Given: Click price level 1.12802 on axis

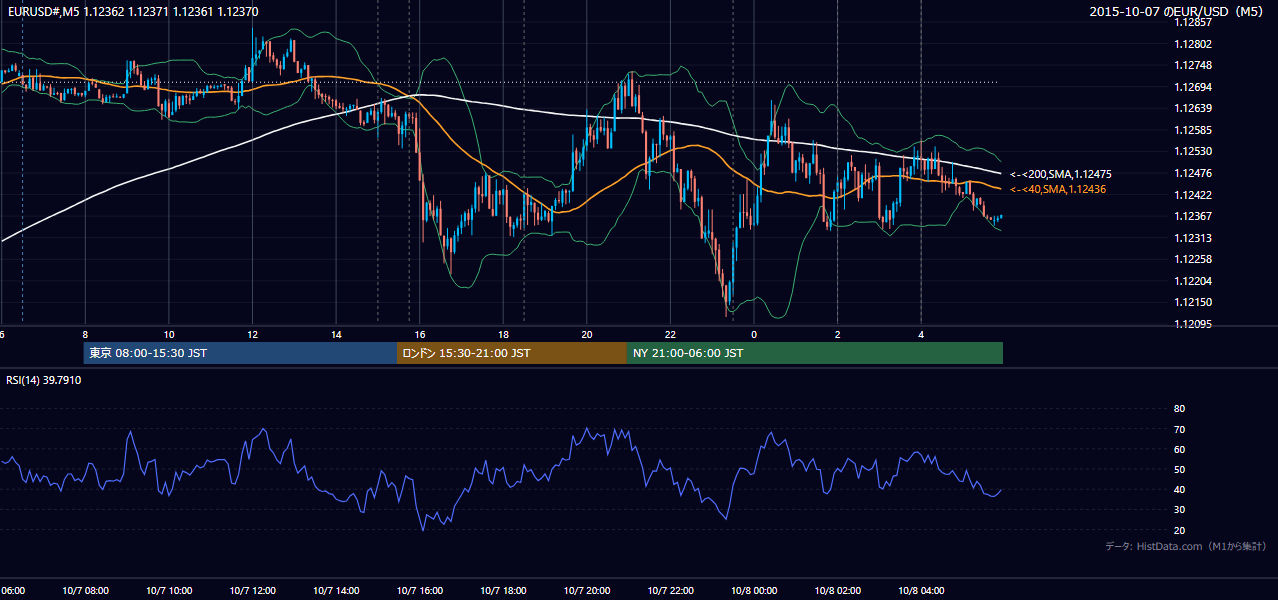Looking at the screenshot, I should click(1194, 44).
